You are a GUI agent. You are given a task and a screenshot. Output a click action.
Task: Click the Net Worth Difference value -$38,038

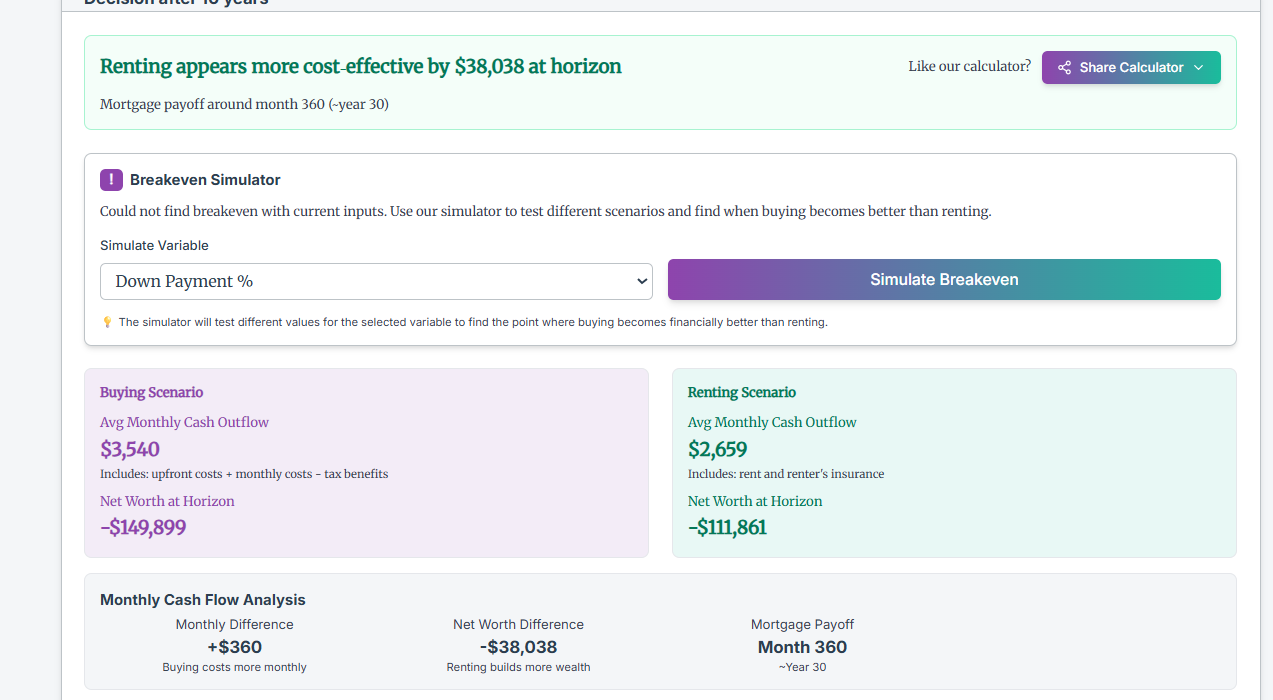(518, 647)
